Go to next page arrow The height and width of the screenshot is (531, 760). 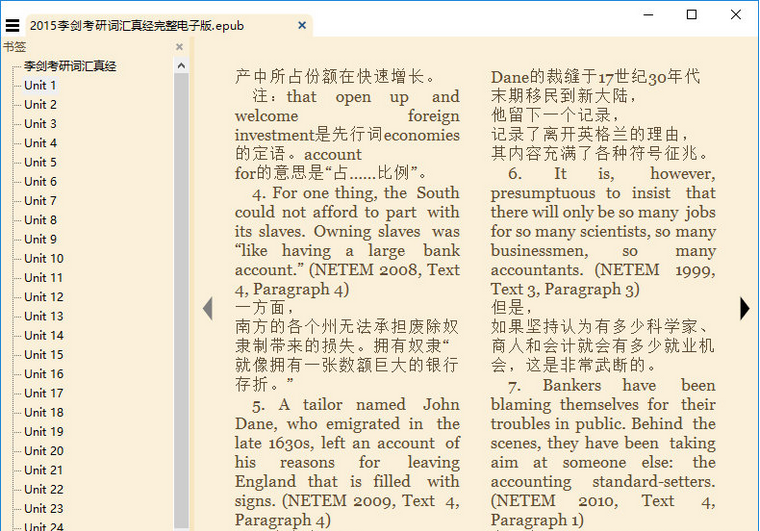click(x=744, y=309)
